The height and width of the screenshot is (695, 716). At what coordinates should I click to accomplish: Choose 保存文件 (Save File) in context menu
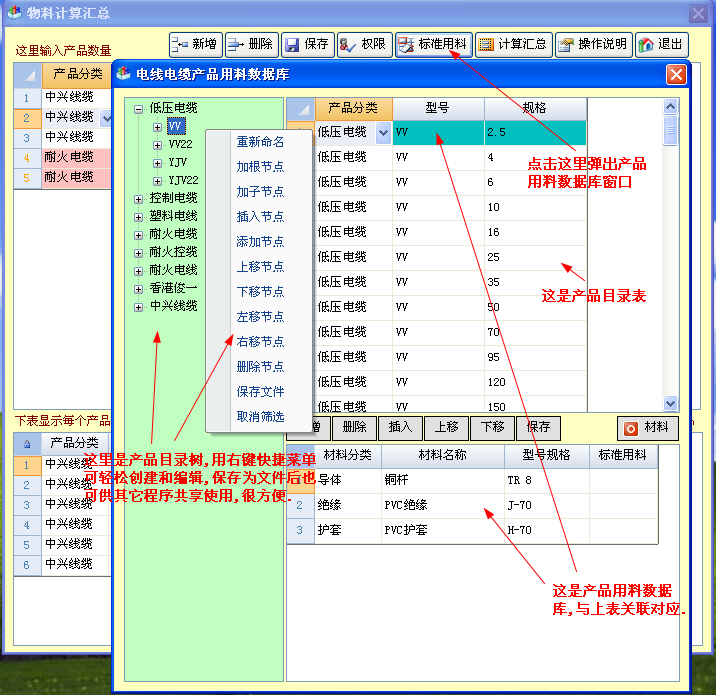[260, 392]
